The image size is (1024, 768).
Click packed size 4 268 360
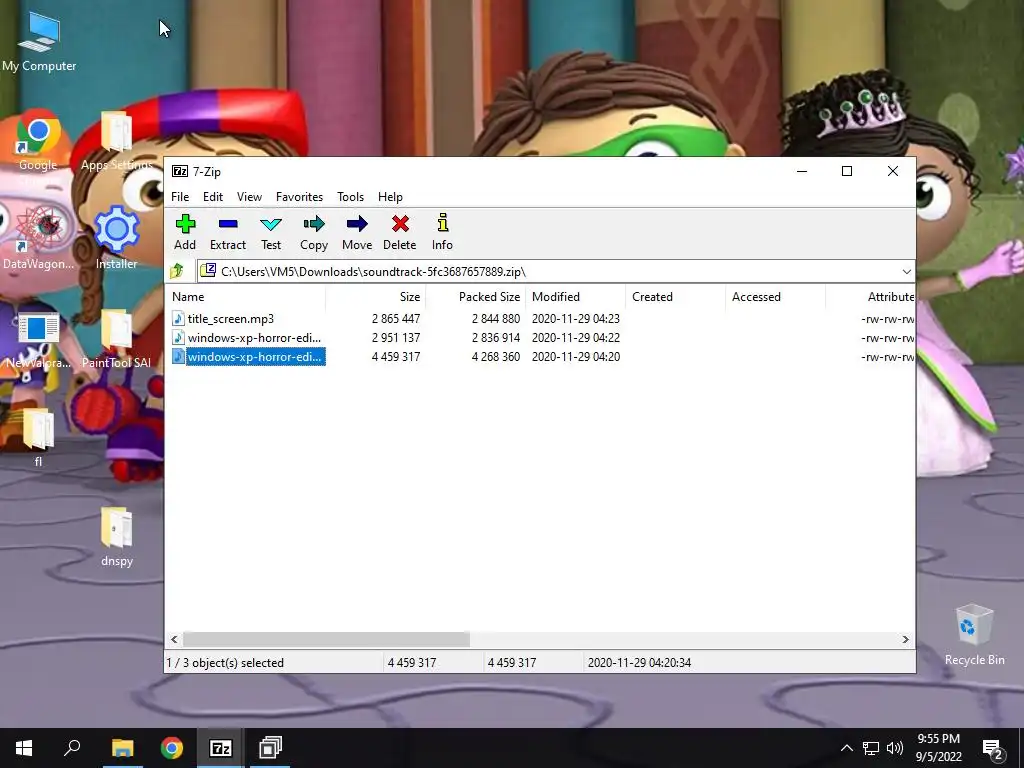pyautogui.click(x=496, y=357)
